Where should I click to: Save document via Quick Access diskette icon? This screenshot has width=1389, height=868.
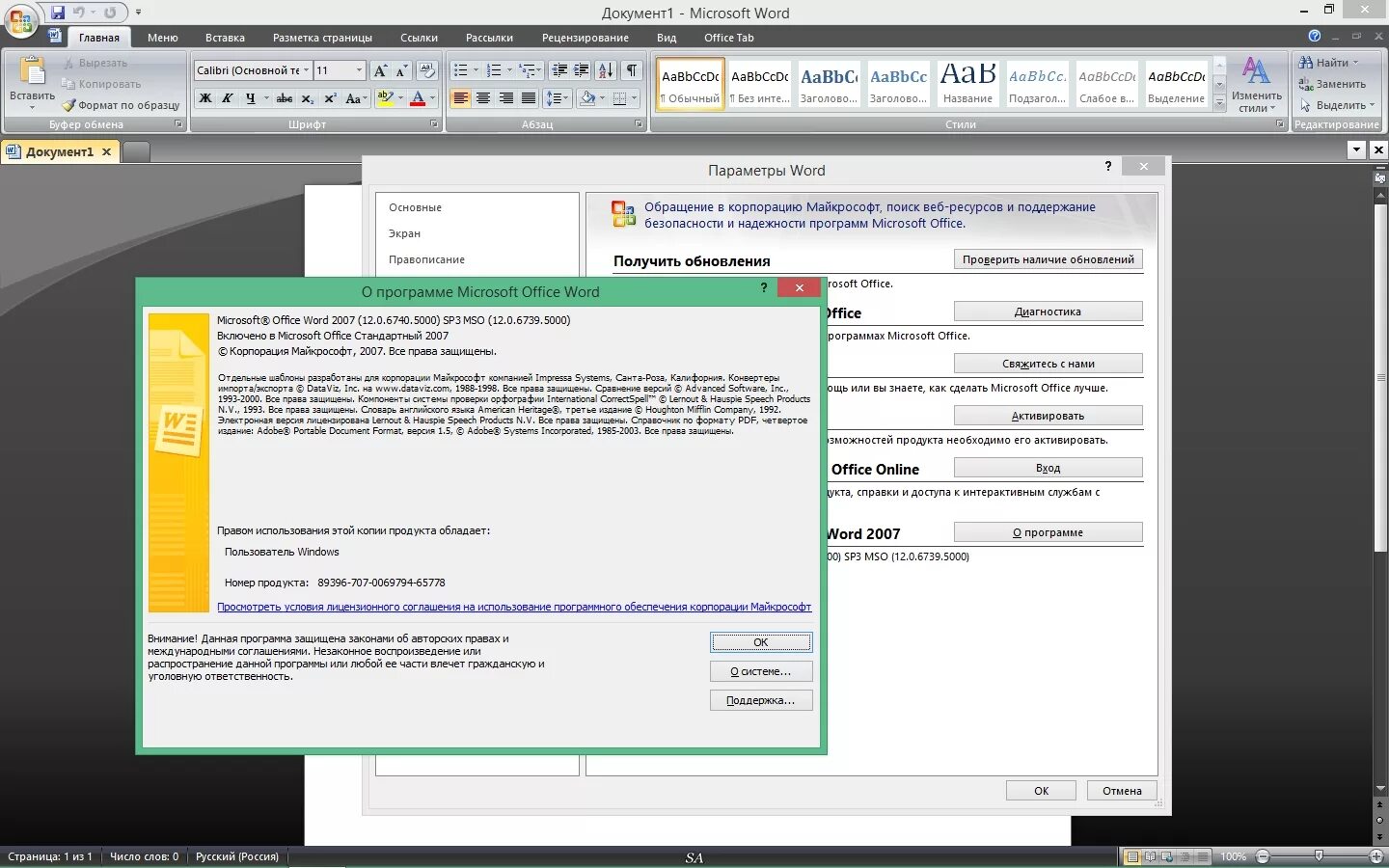[58, 13]
